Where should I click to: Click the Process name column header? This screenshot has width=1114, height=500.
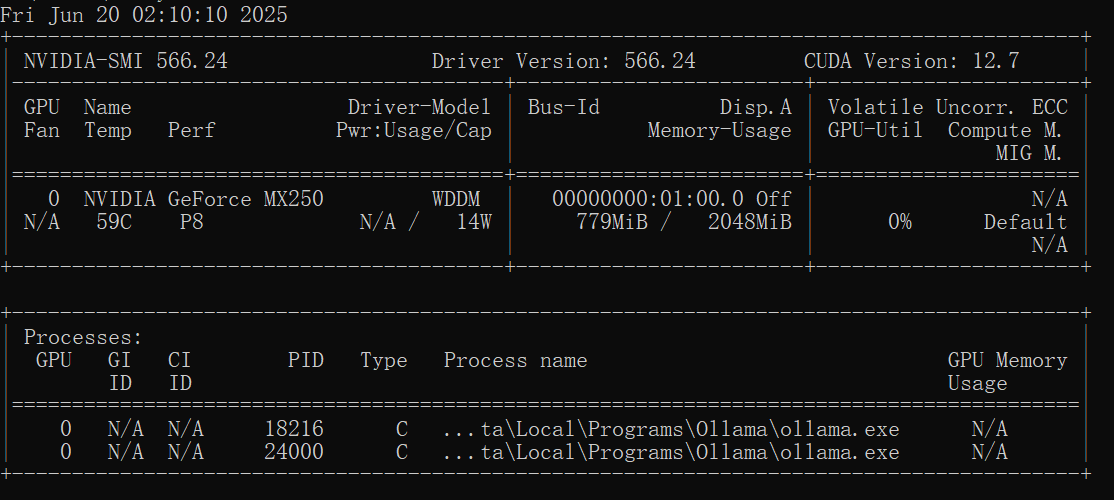[516, 361]
